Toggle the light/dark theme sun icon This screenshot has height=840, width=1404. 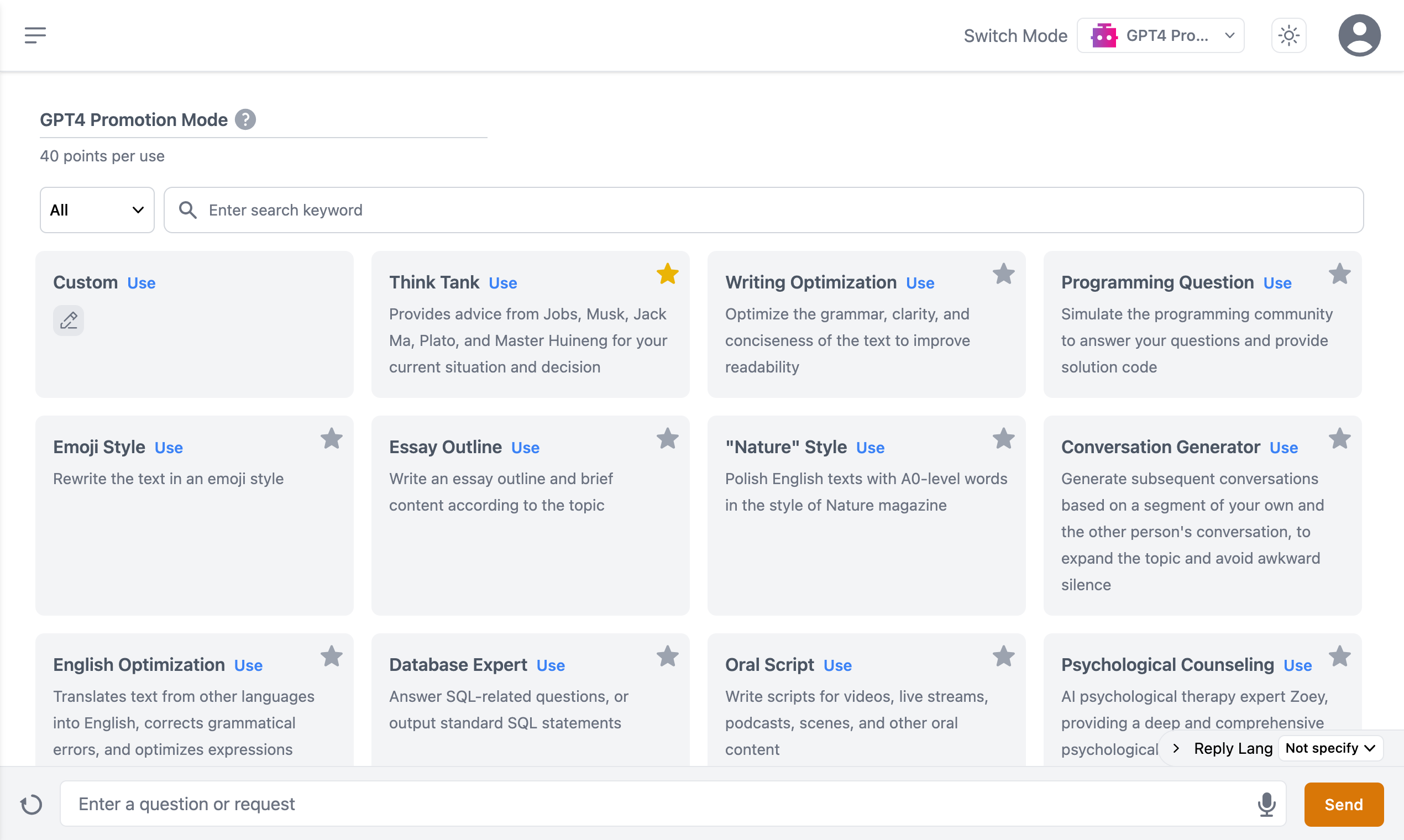[1288, 36]
